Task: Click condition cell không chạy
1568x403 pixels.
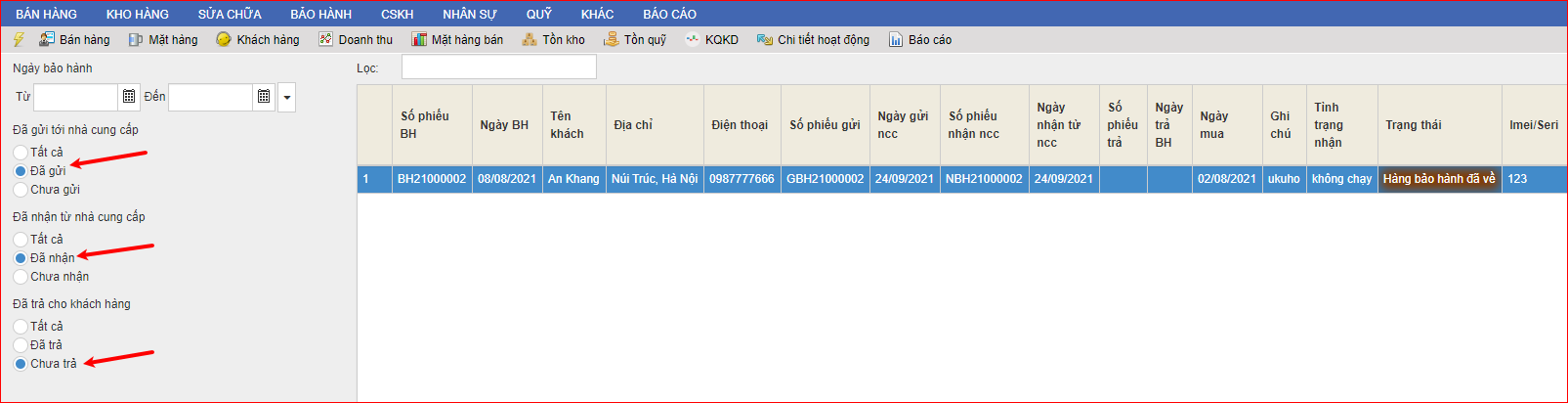Action: coord(1342,179)
